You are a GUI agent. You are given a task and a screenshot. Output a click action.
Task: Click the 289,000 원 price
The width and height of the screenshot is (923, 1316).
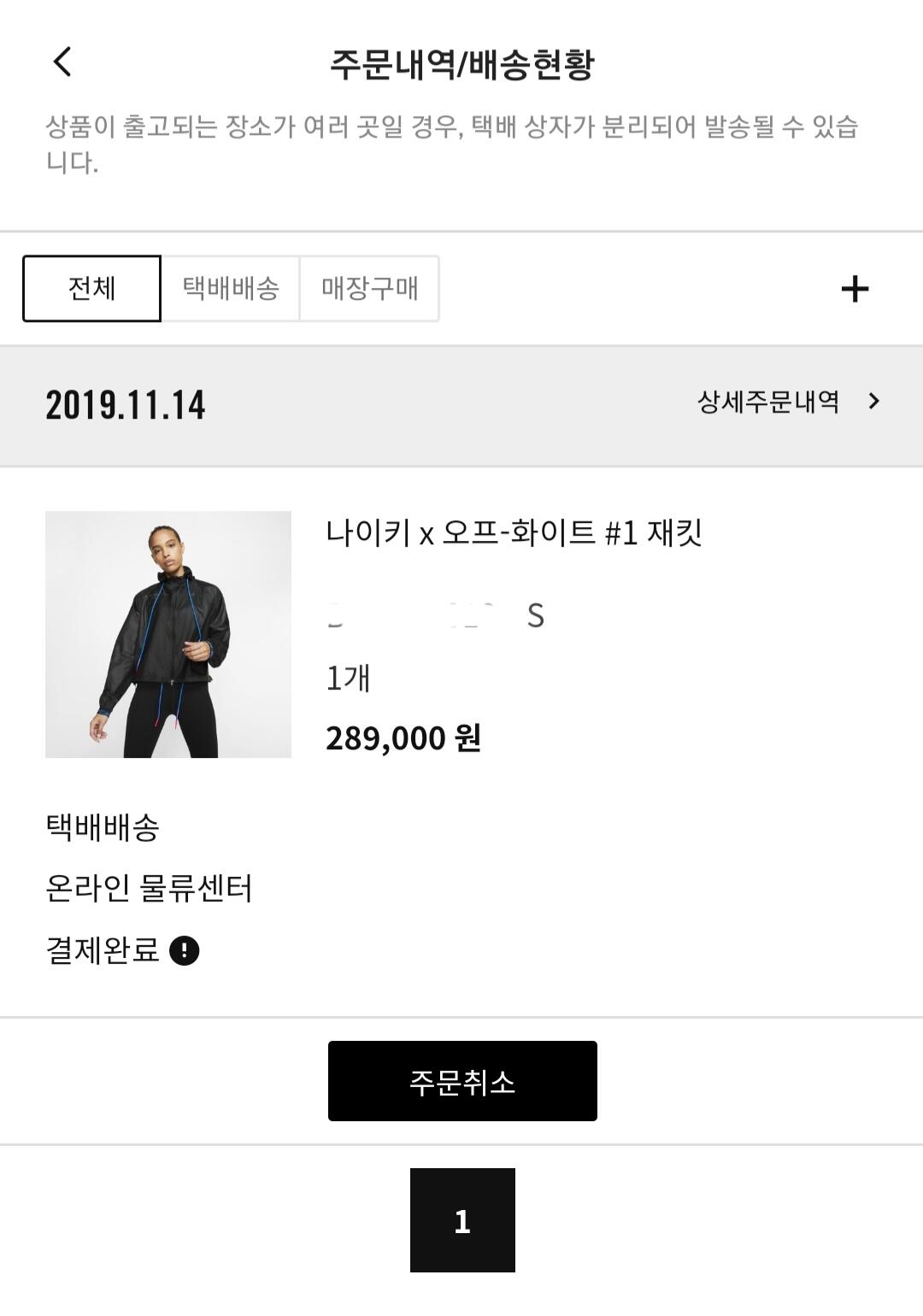pos(403,737)
